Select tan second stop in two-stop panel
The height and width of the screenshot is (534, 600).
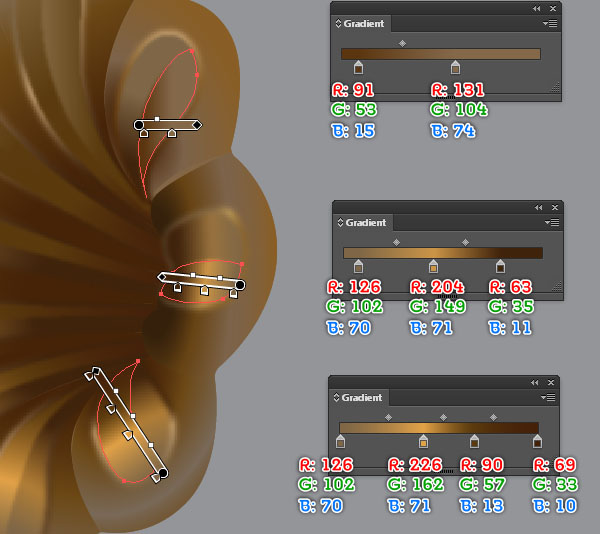(455, 67)
